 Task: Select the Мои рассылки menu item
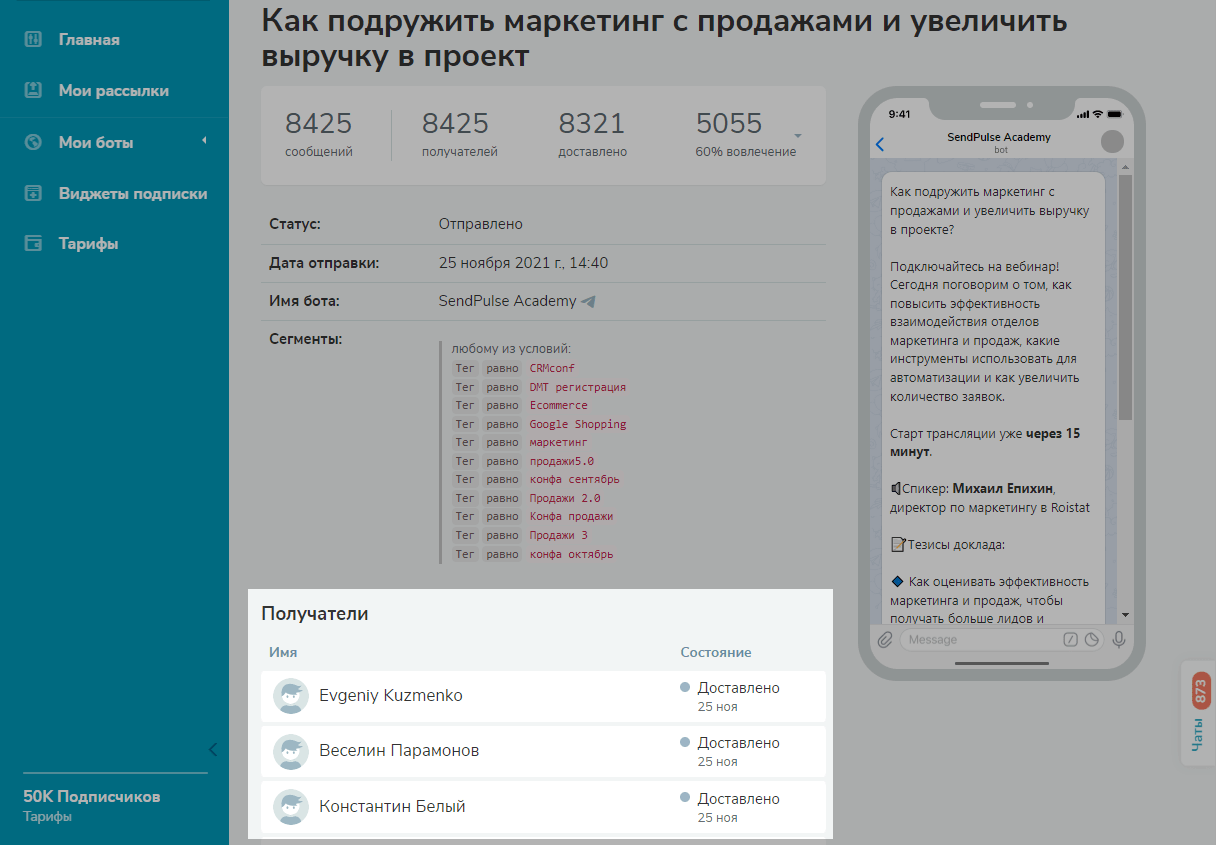point(113,91)
